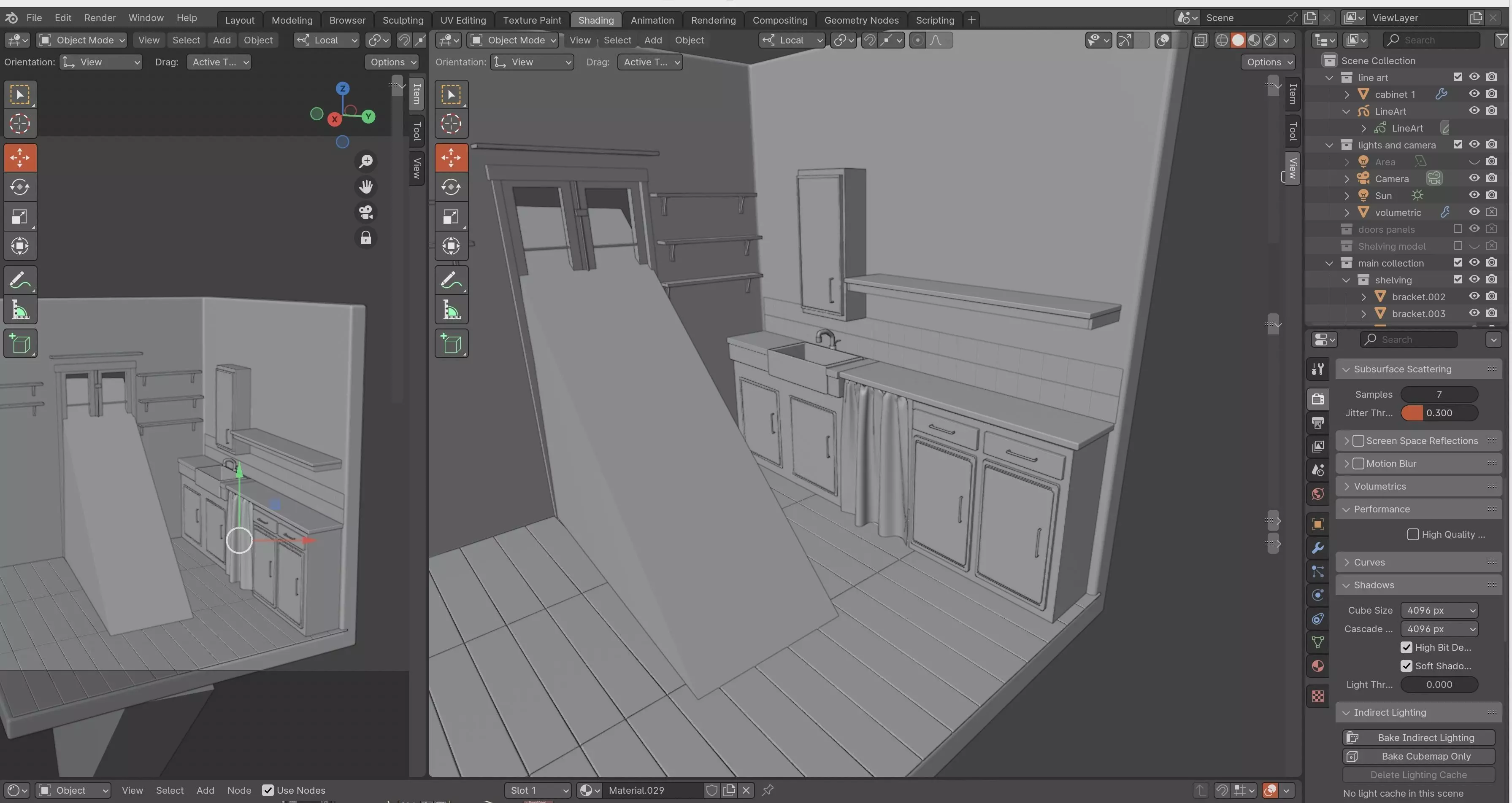Select the Measure tool in the left viewport
This screenshot has width=1512, height=803.
click(20, 311)
